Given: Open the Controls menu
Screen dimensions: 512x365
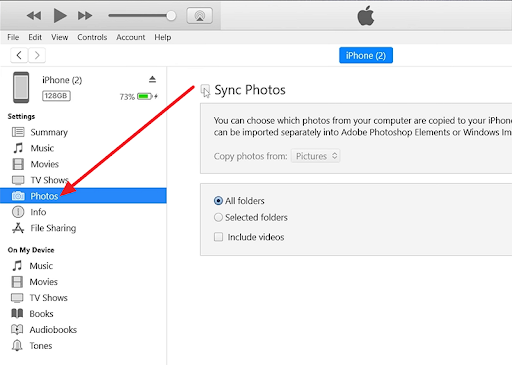Looking at the screenshot, I should click(92, 37).
